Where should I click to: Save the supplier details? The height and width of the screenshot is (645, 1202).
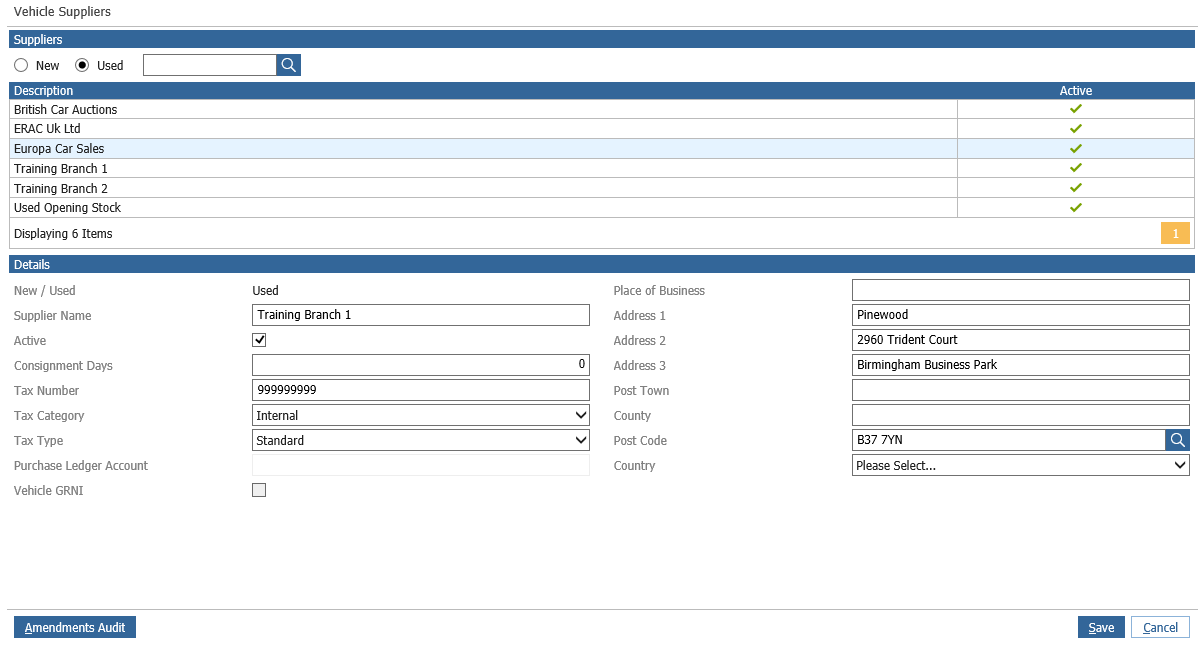(1101, 627)
